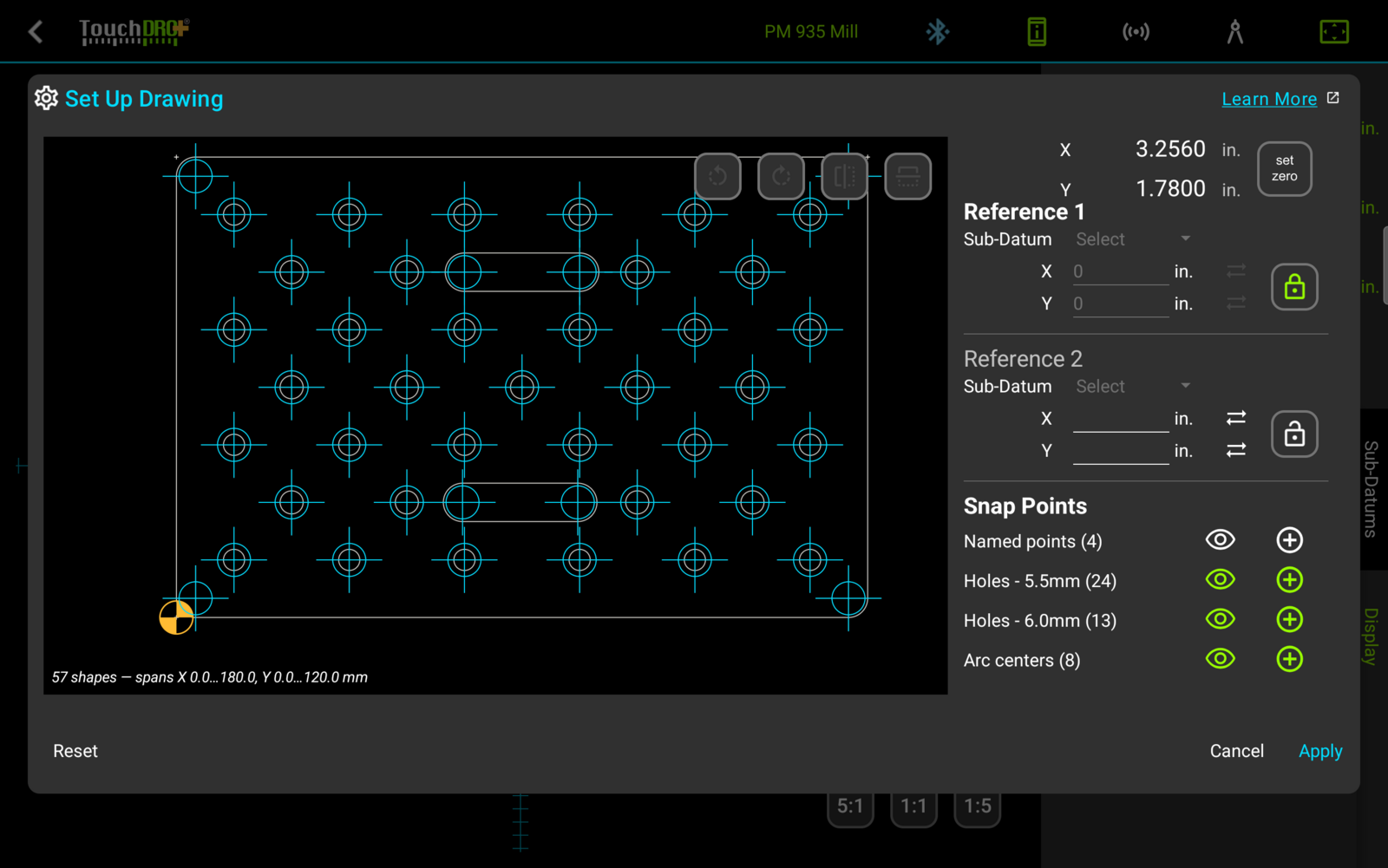Add Named points snap points

(x=1290, y=540)
